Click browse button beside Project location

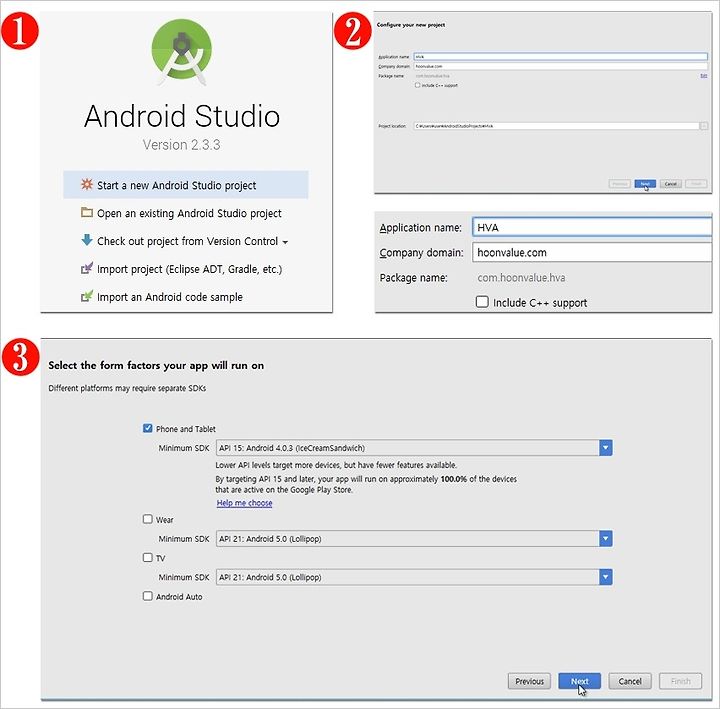(x=703, y=126)
